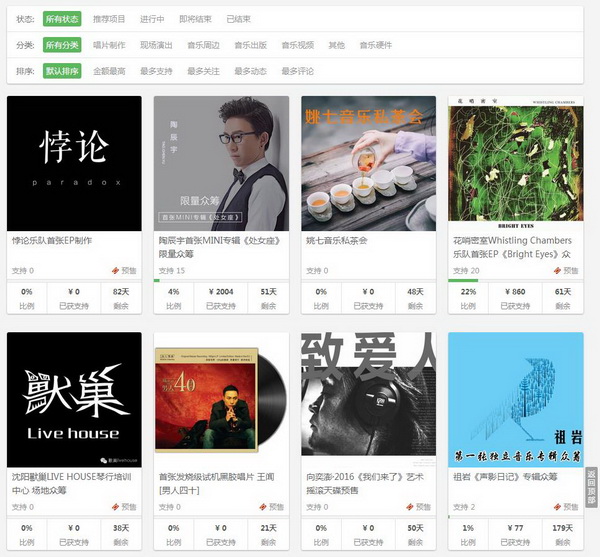This screenshot has height=557, width=600.
Task: Click progress bar on 陶辰宇 card
Action: point(221,280)
